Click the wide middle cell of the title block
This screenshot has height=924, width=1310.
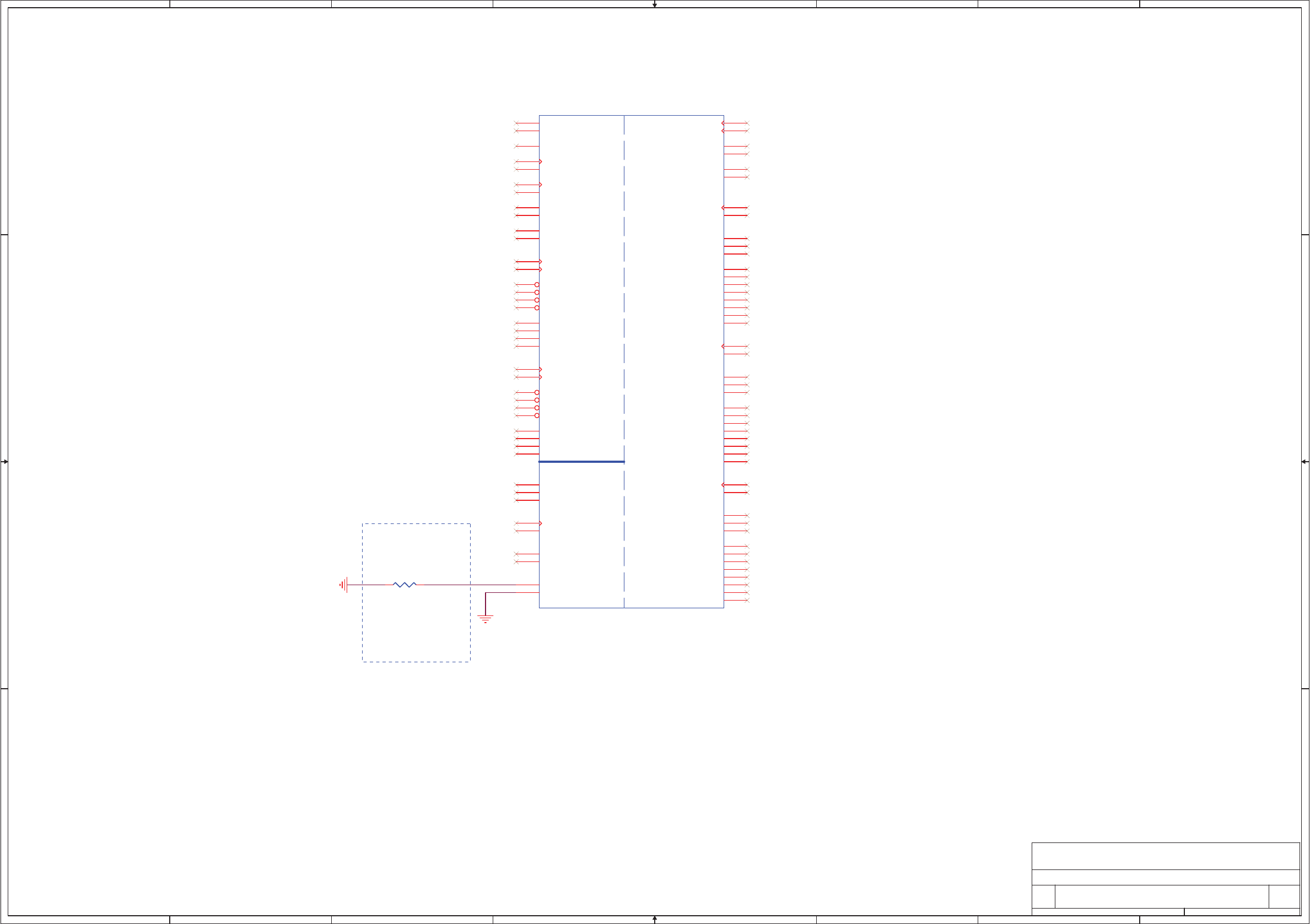(x=1161, y=896)
